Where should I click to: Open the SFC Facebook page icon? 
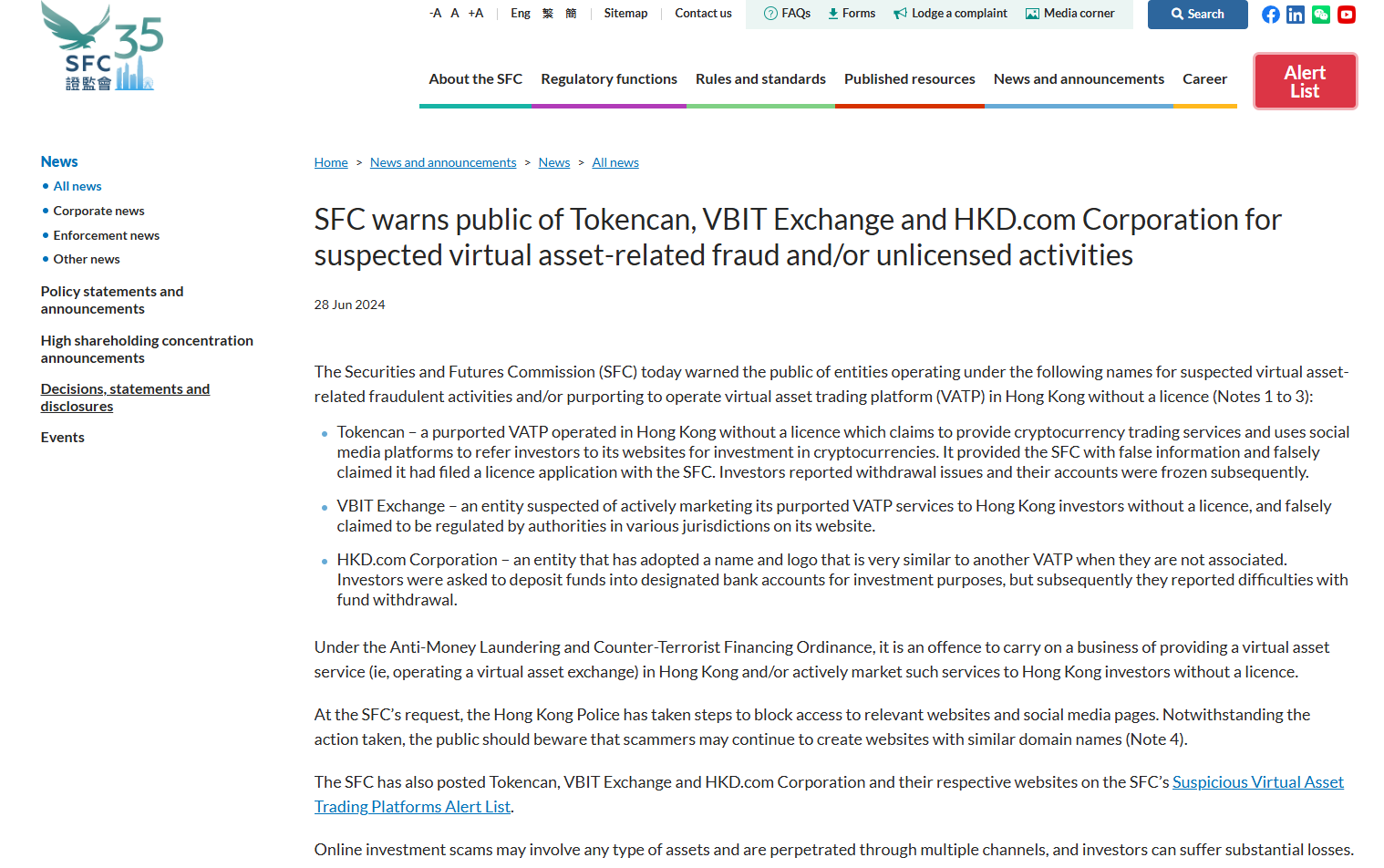point(1270,15)
